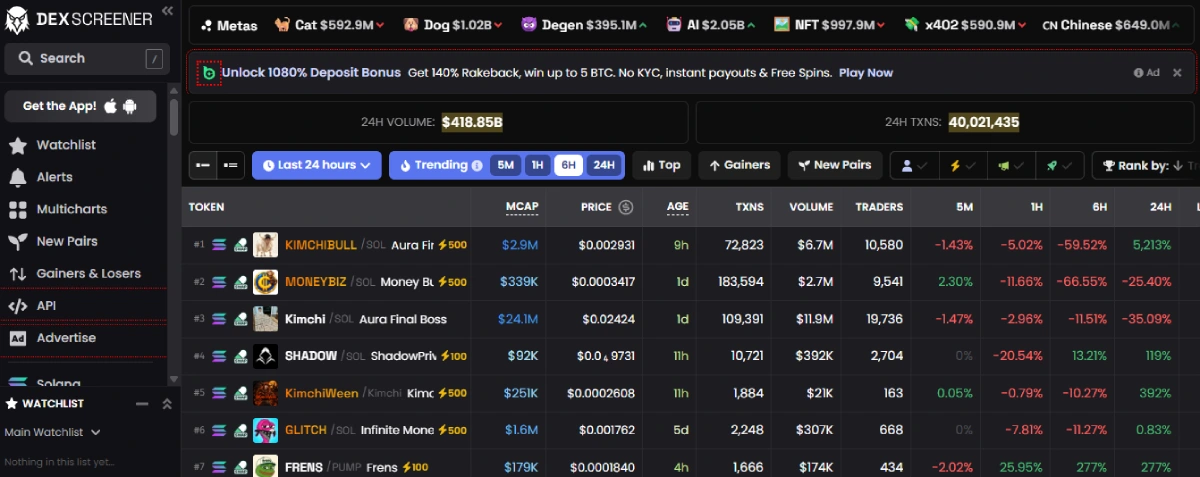Open the Main Watchlist dropdown

(52, 432)
